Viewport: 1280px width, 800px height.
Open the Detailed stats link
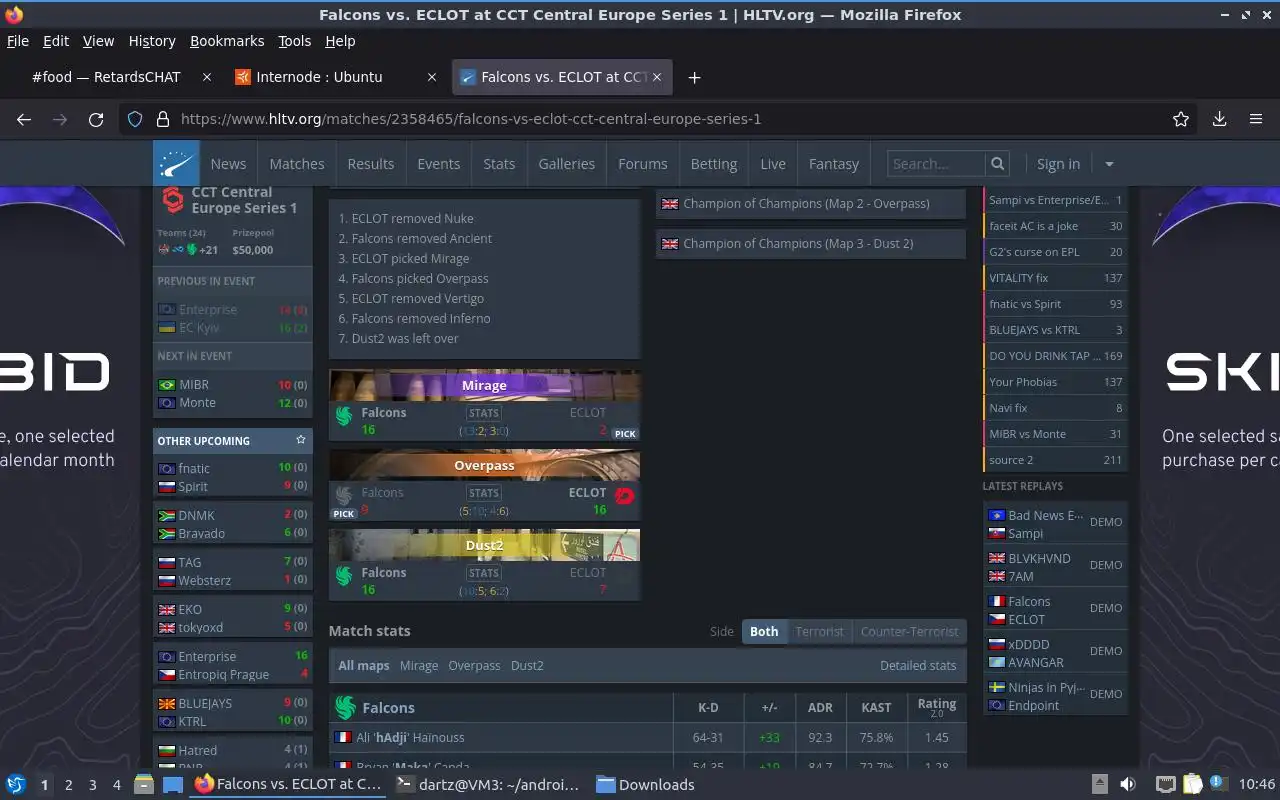pos(918,665)
